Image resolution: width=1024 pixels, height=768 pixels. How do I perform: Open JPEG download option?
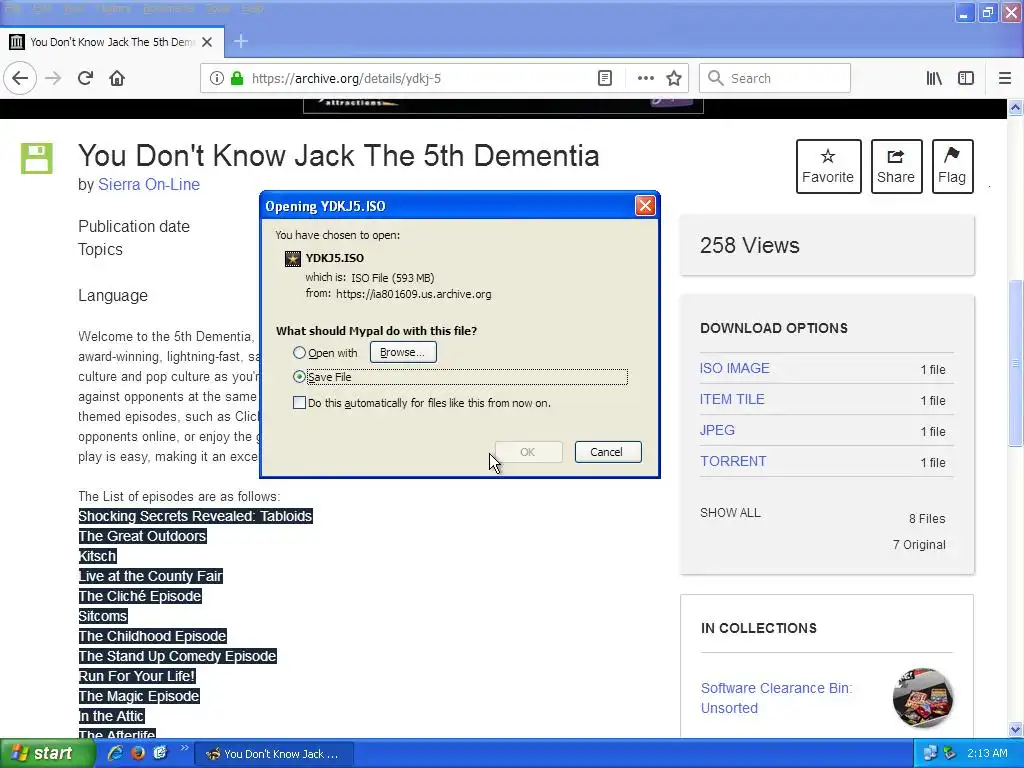coord(717,430)
